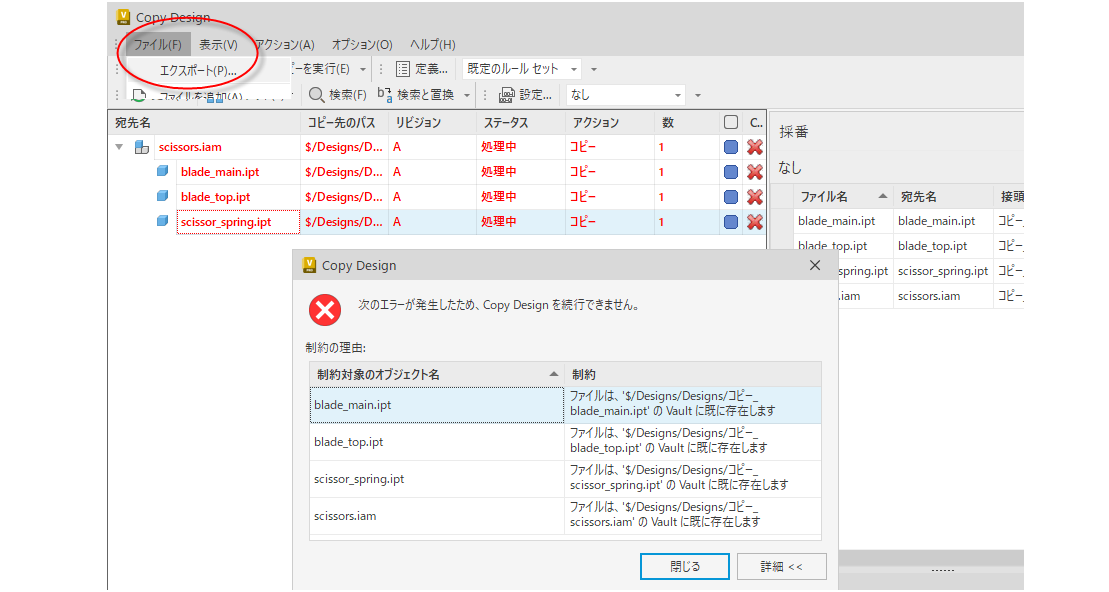Click the ステータス column header
The height and width of the screenshot is (592, 1109).
pos(521,122)
